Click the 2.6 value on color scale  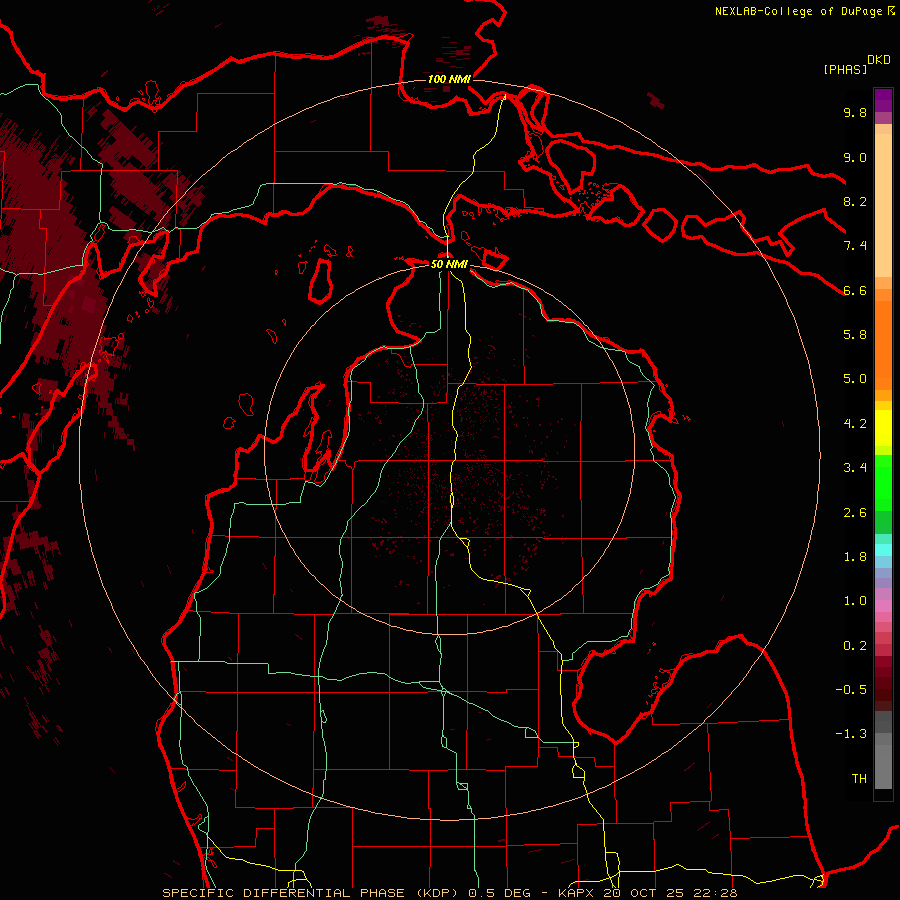tap(855, 513)
